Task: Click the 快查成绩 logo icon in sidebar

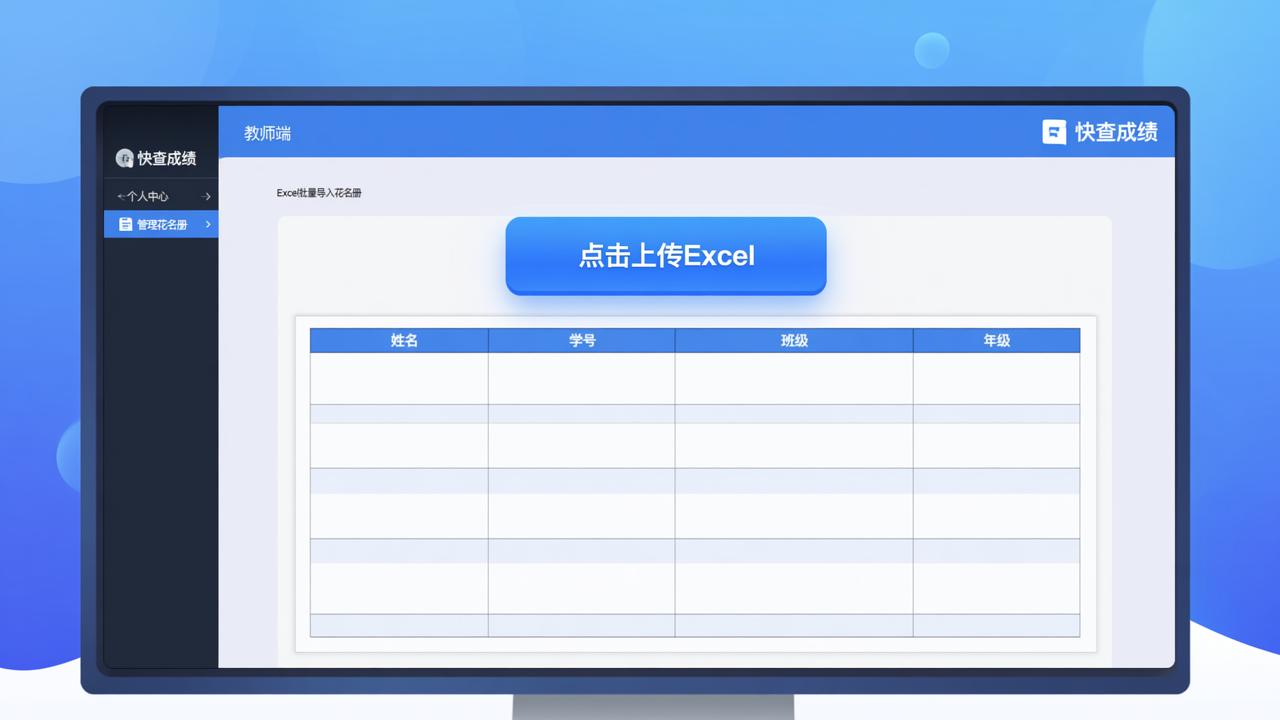Action: pos(125,158)
